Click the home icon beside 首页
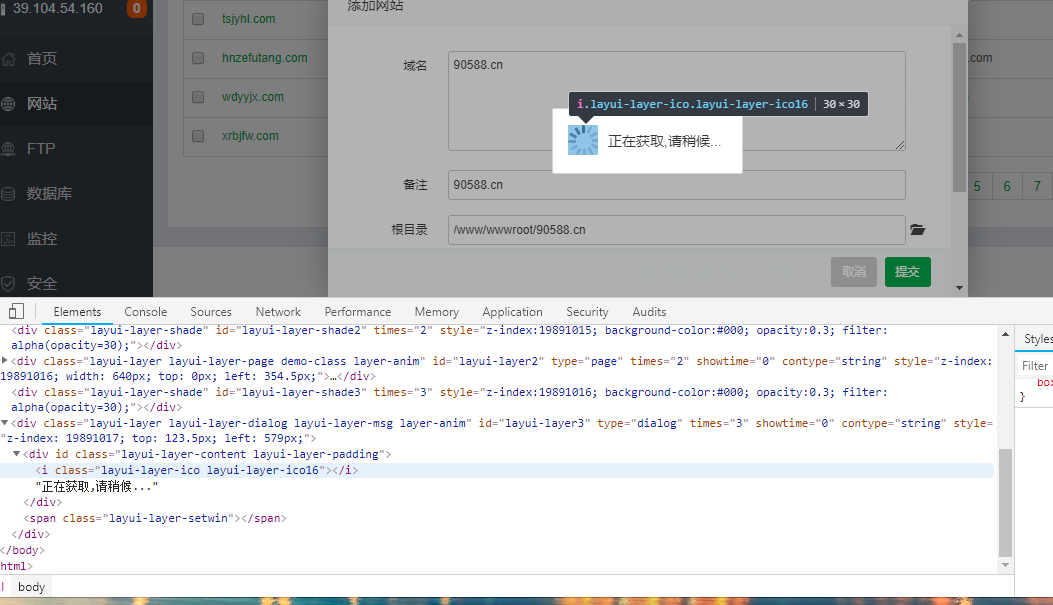 point(8,59)
